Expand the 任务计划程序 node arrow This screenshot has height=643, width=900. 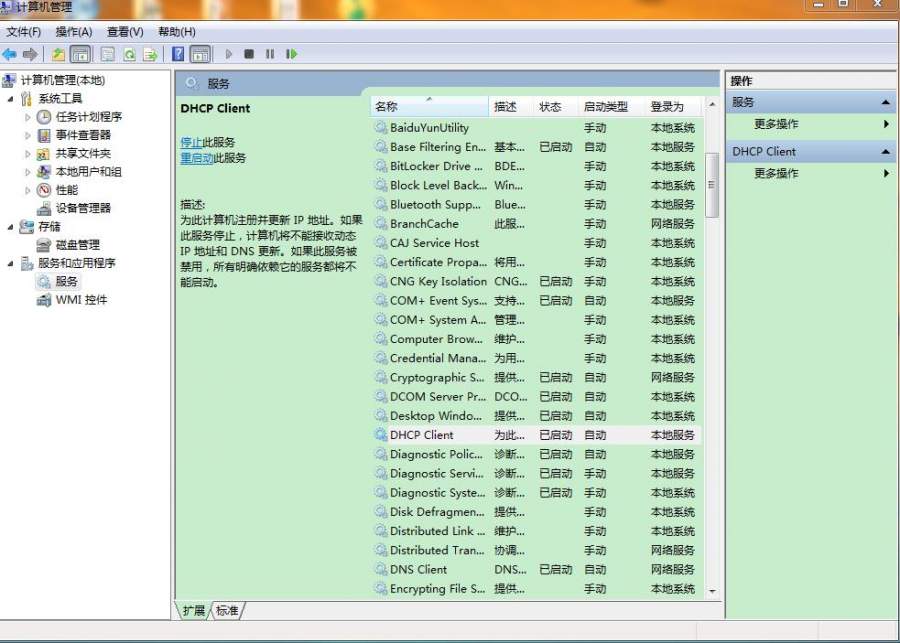(x=28, y=117)
